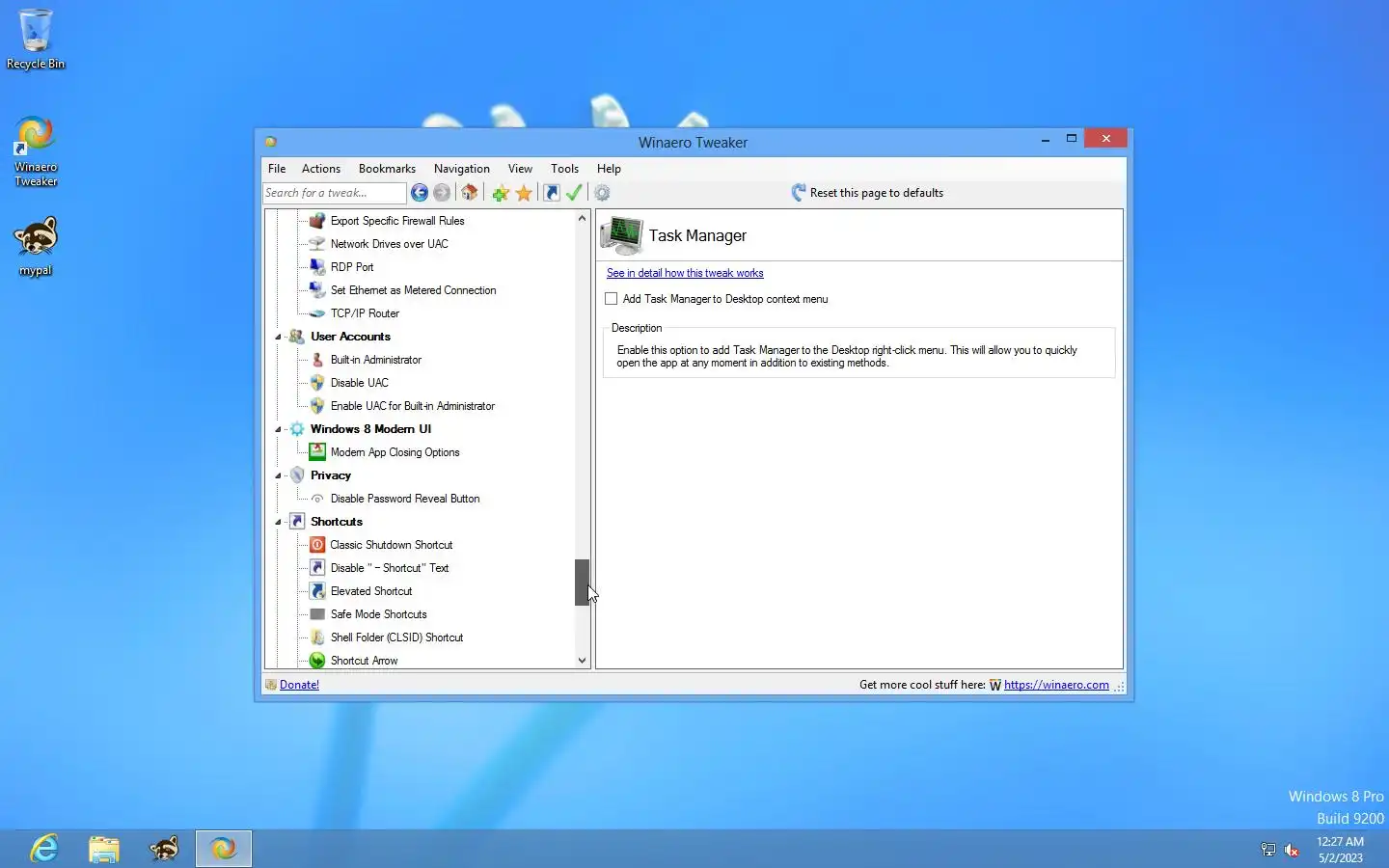
Task: Click the network tray icon
Action: pyautogui.click(x=1268, y=850)
